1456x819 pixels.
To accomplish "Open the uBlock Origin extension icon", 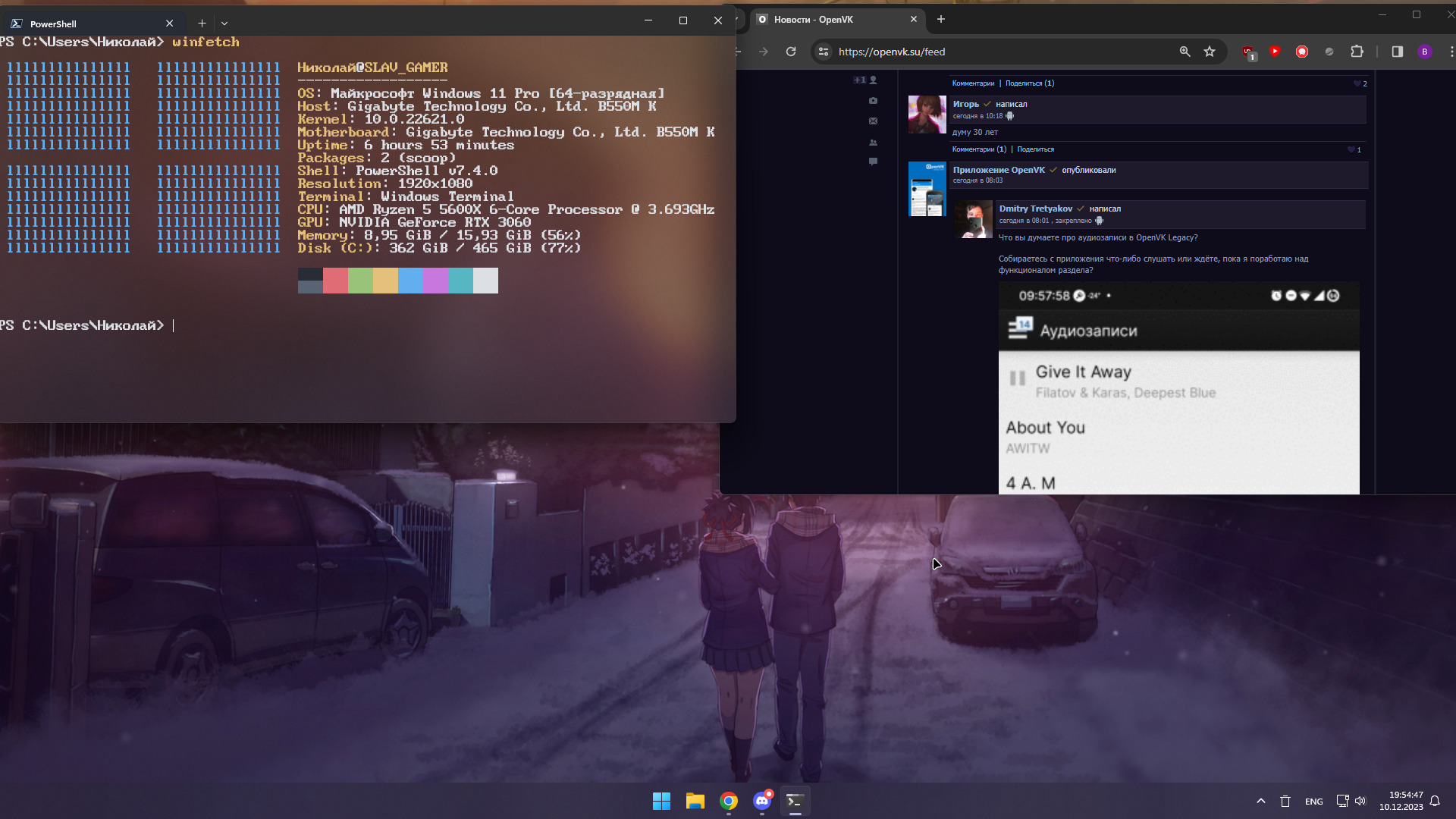I will [1248, 52].
